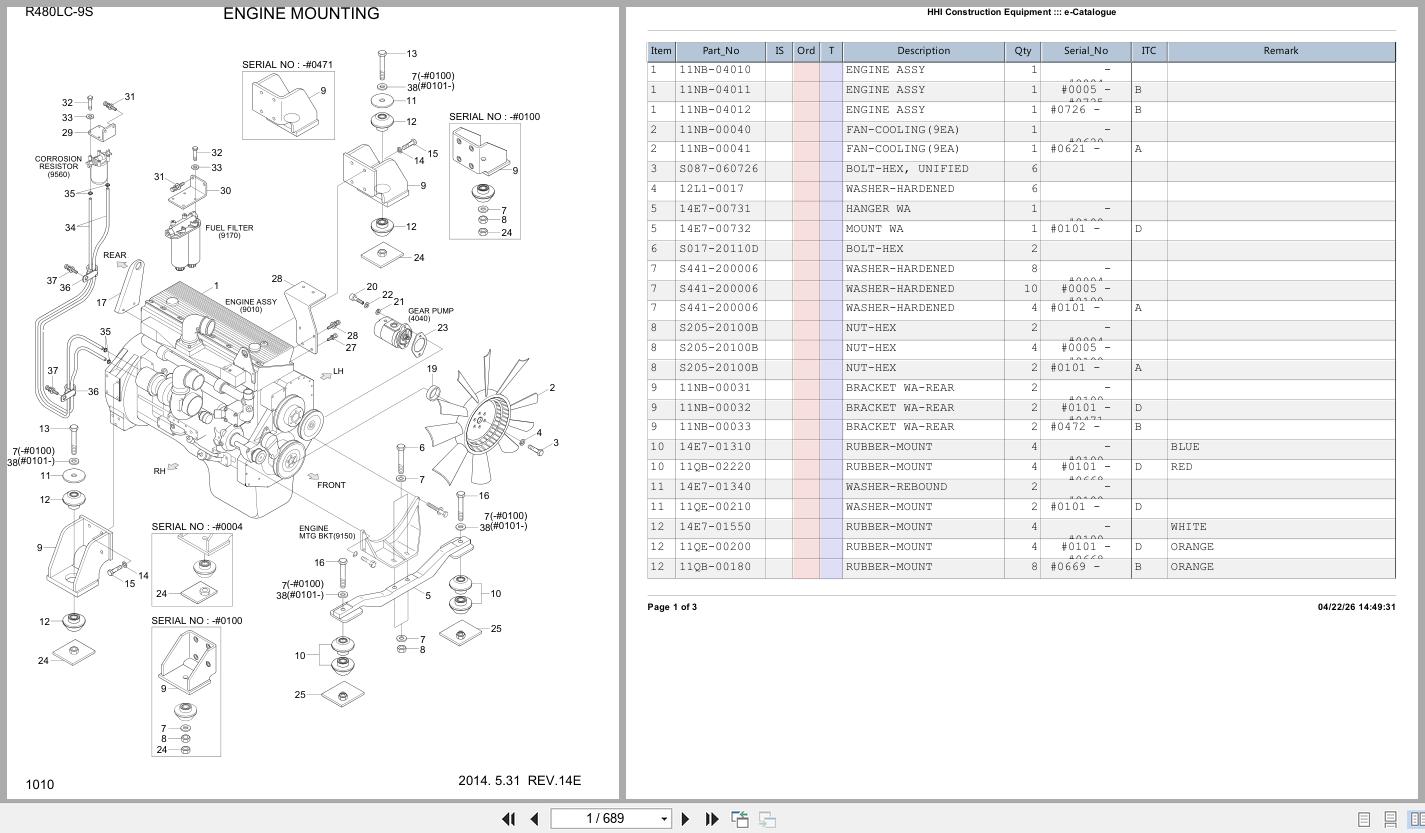This screenshot has height=833, width=1425.
Task: Click the 04/22/26 14:49:31 timestamp
Action: tap(1356, 607)
